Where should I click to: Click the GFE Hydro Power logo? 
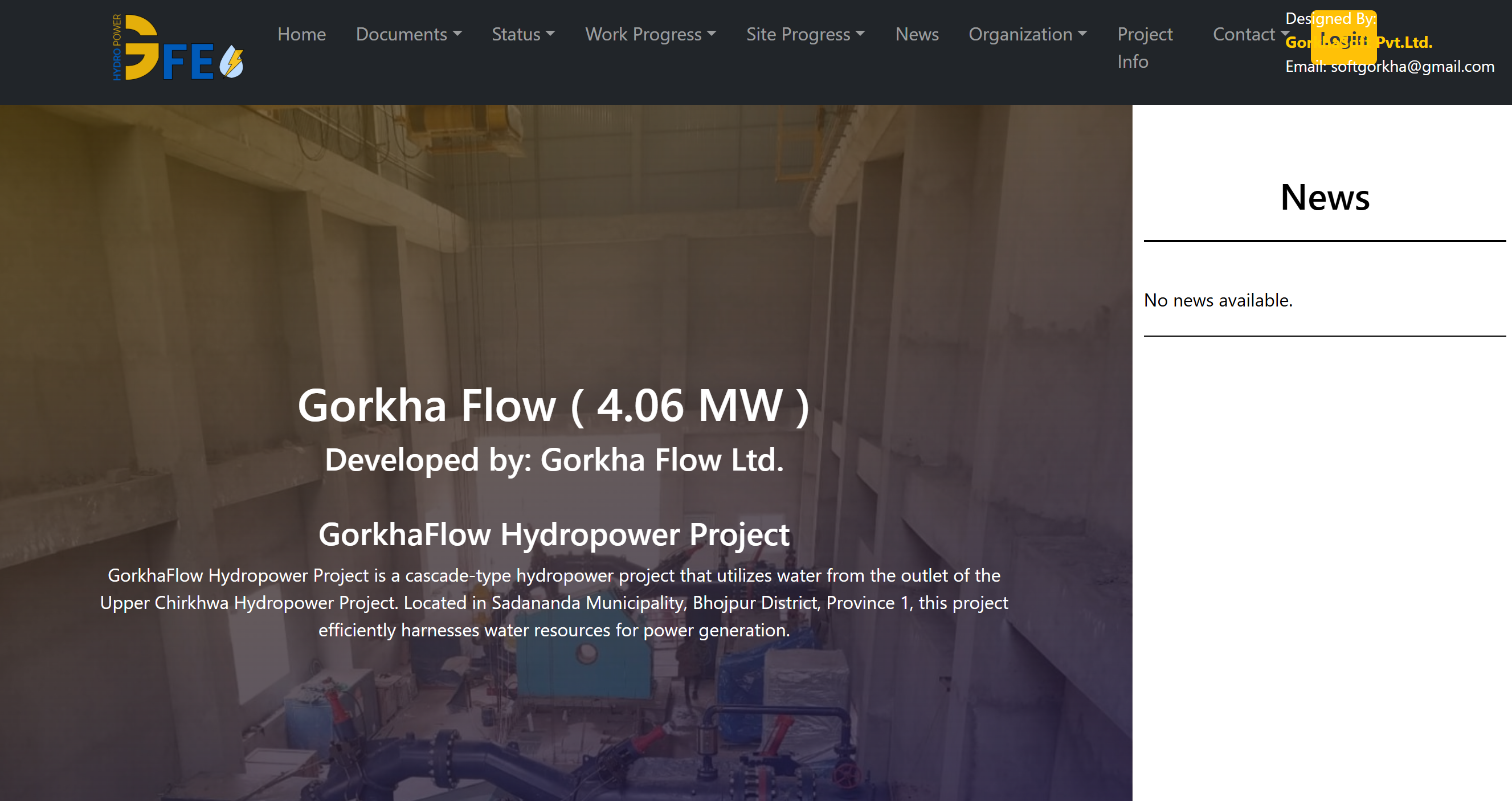click(177, 48)
